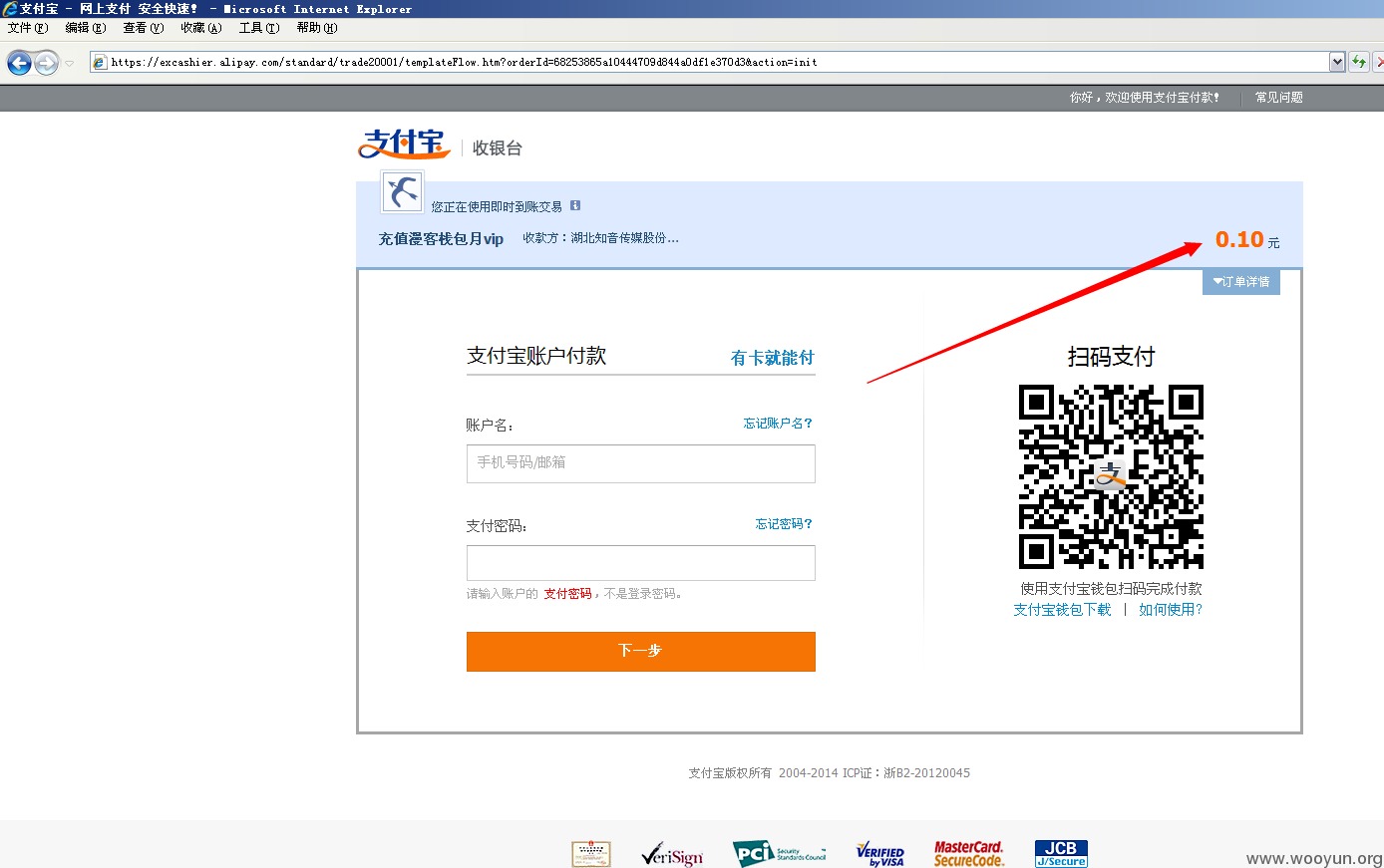Click the PCI Security Standards badge

point(780,854)
